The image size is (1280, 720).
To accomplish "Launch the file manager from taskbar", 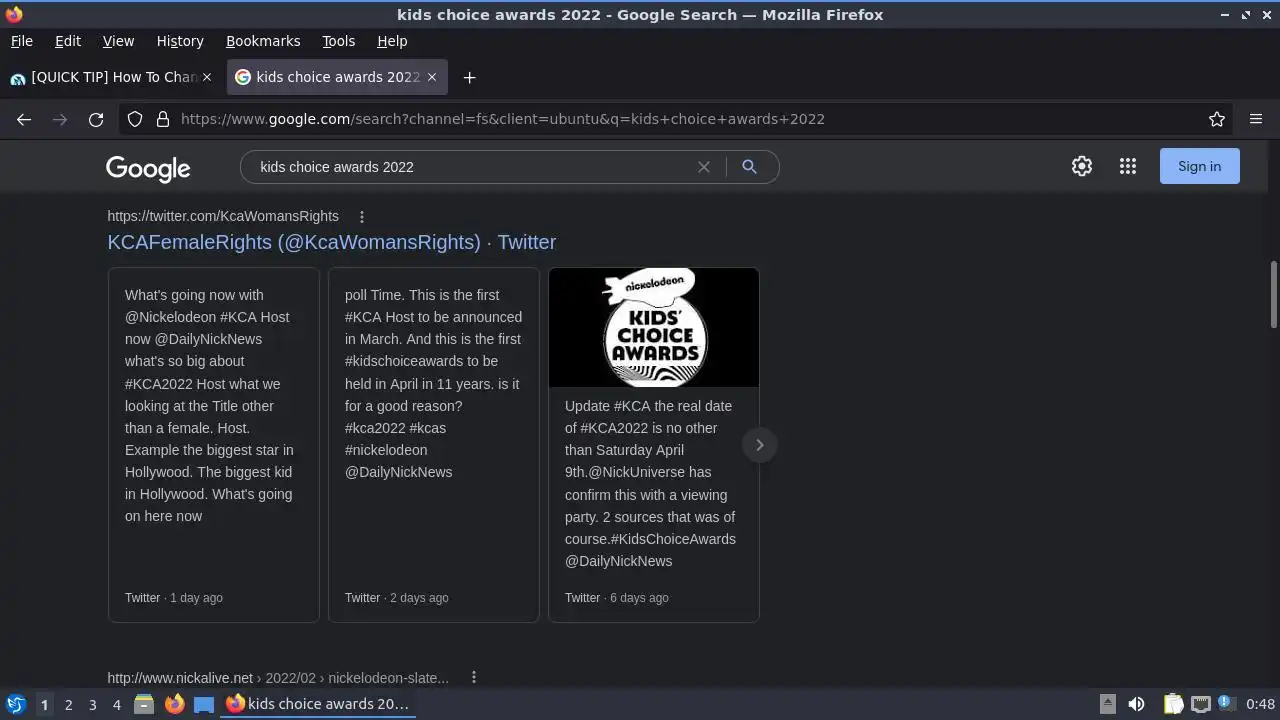I will coord(144,704).
